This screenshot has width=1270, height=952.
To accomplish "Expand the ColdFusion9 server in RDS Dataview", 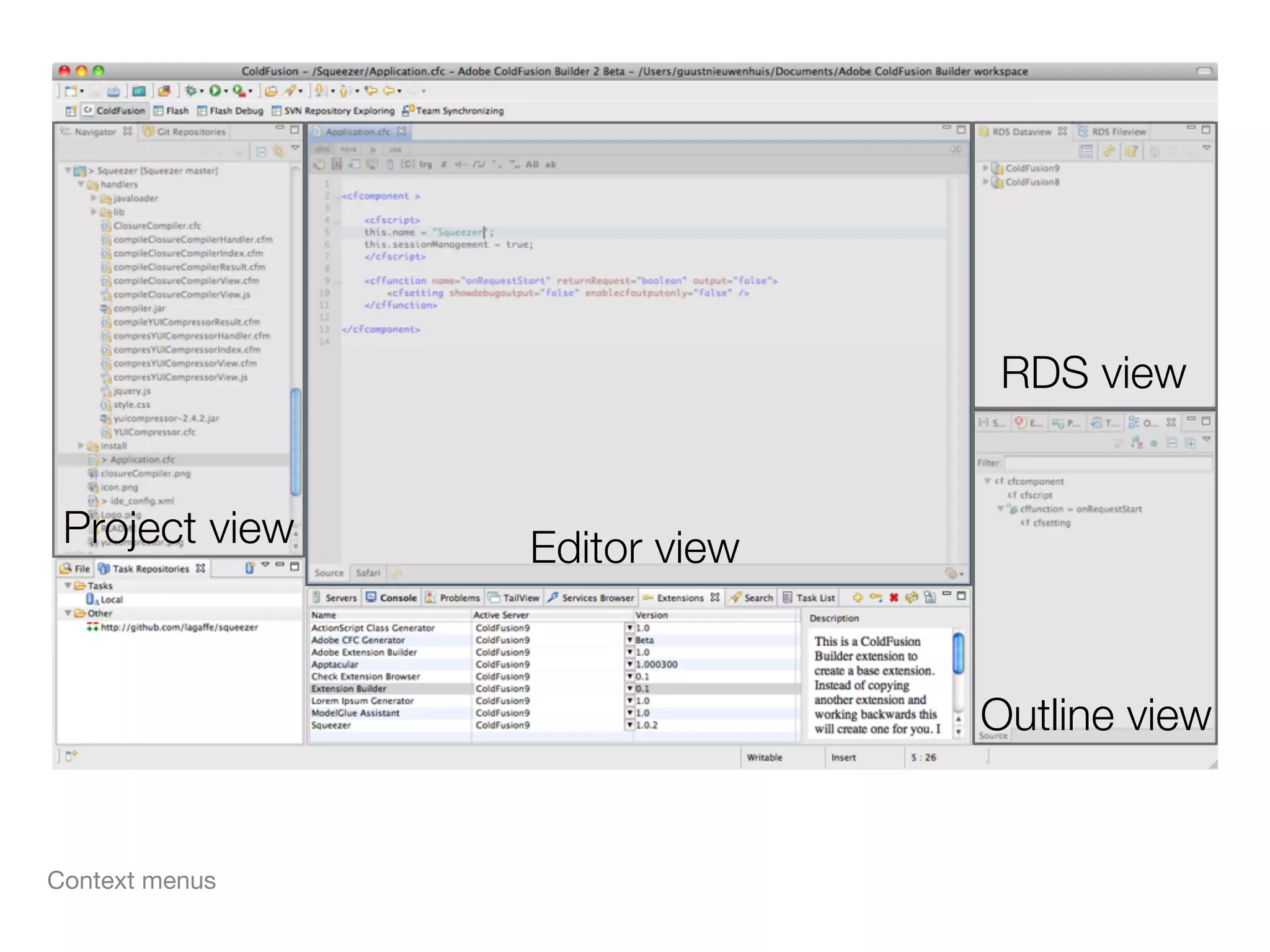I will [x=985, y=168].
